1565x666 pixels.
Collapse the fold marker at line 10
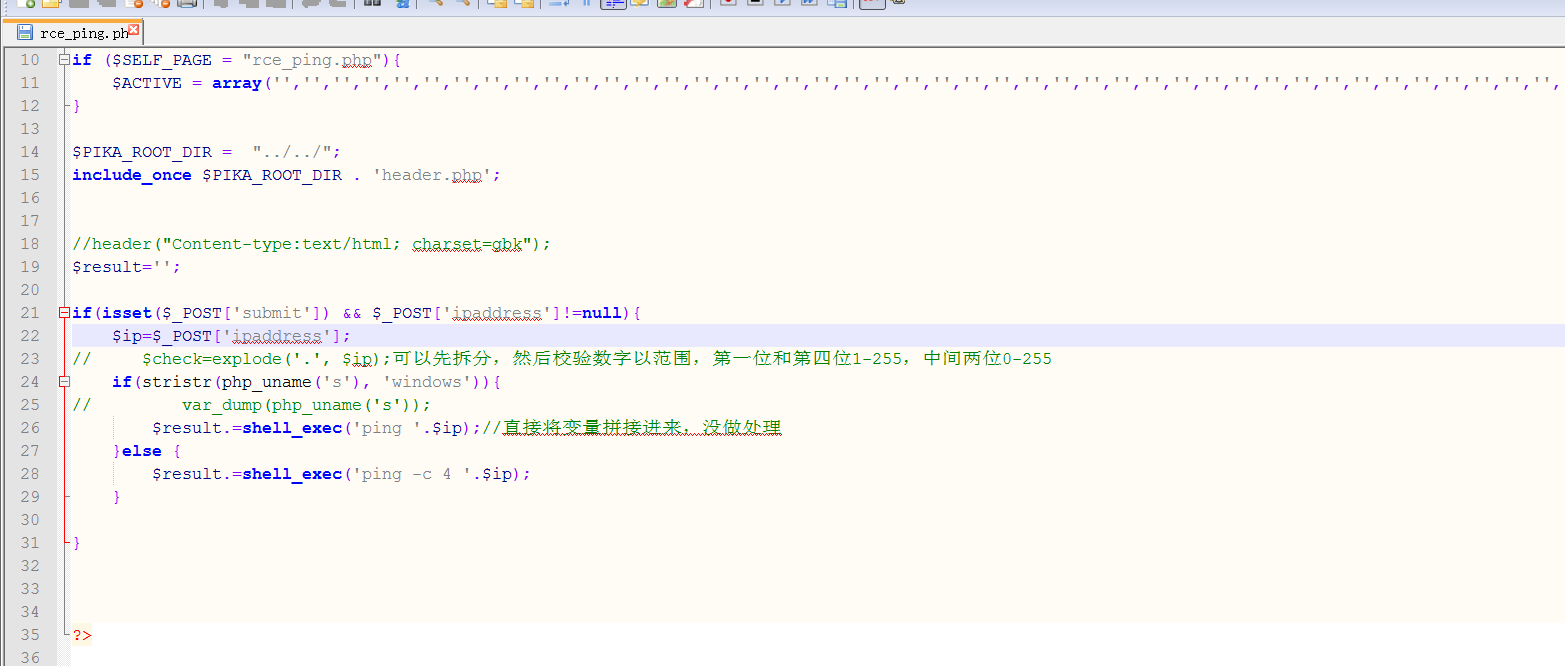tap(64, 60)
